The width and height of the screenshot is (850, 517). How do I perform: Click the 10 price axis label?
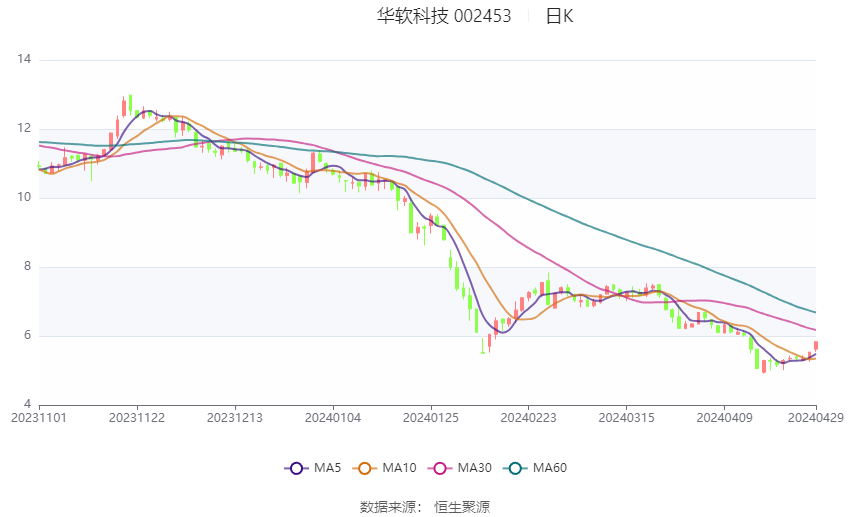[x=24, y=197]
